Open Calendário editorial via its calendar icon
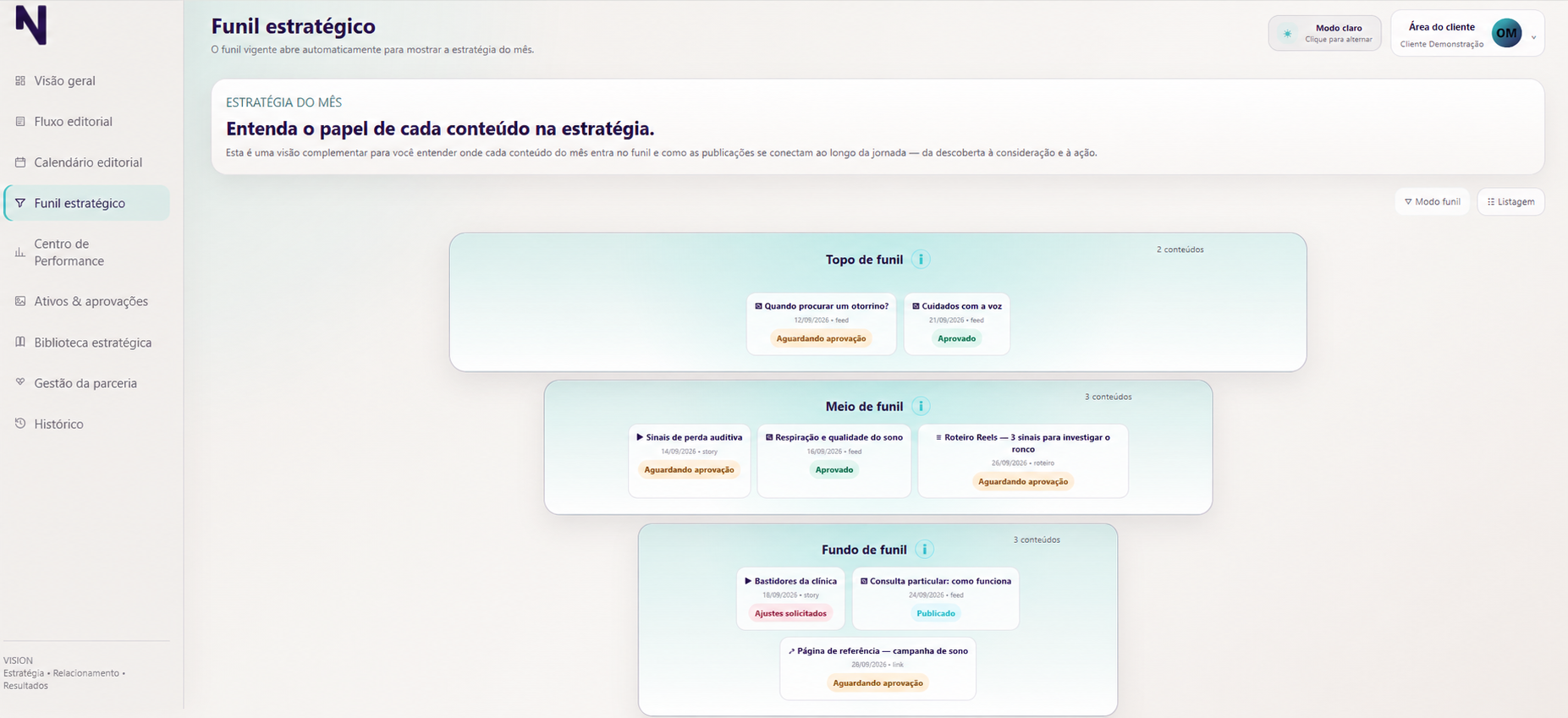 20,162
